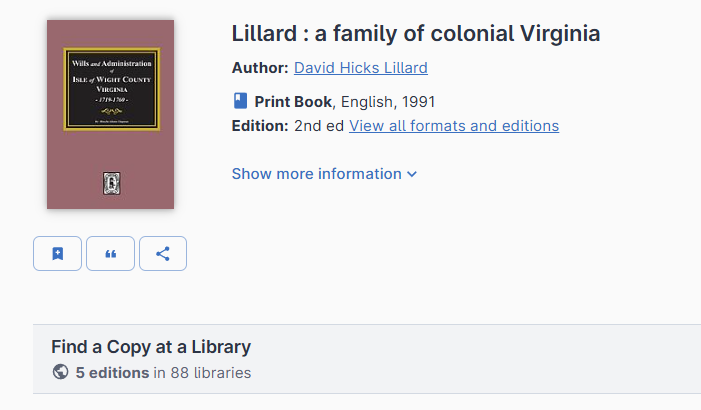The width and height of the screenshot is (701, 410).
Task: View all formats and editions
Action: point(454,126)
